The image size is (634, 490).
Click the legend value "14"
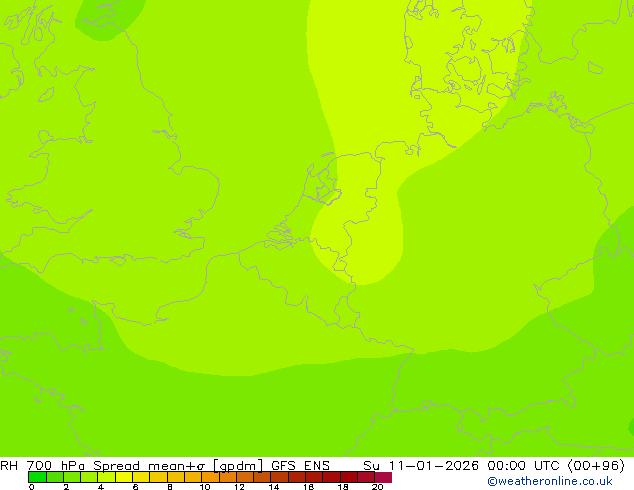pyautogui.click(x=274, y=487)
